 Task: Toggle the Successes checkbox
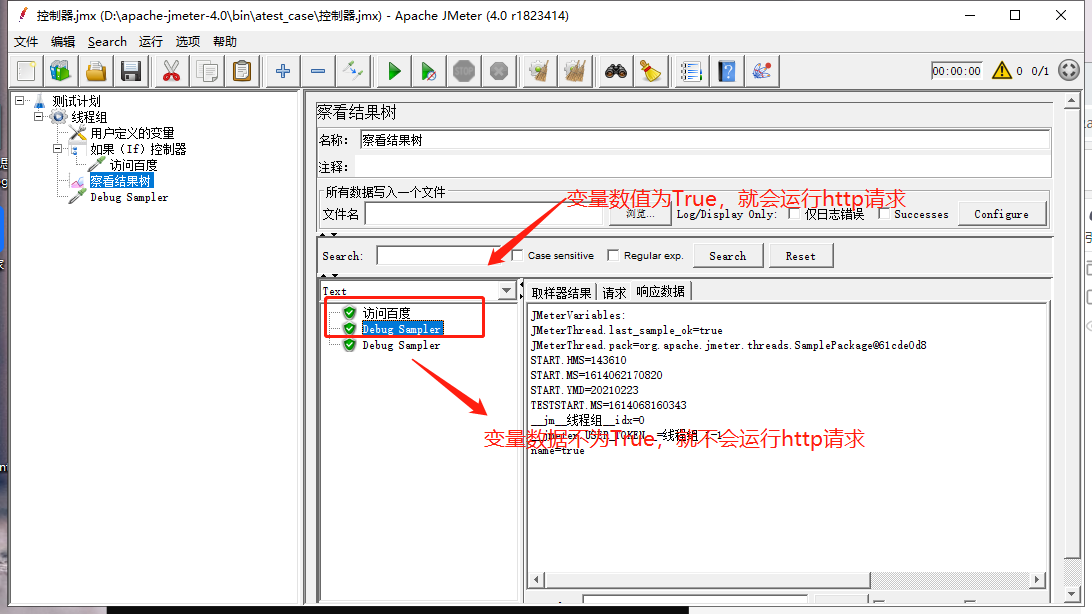point(884,214)
